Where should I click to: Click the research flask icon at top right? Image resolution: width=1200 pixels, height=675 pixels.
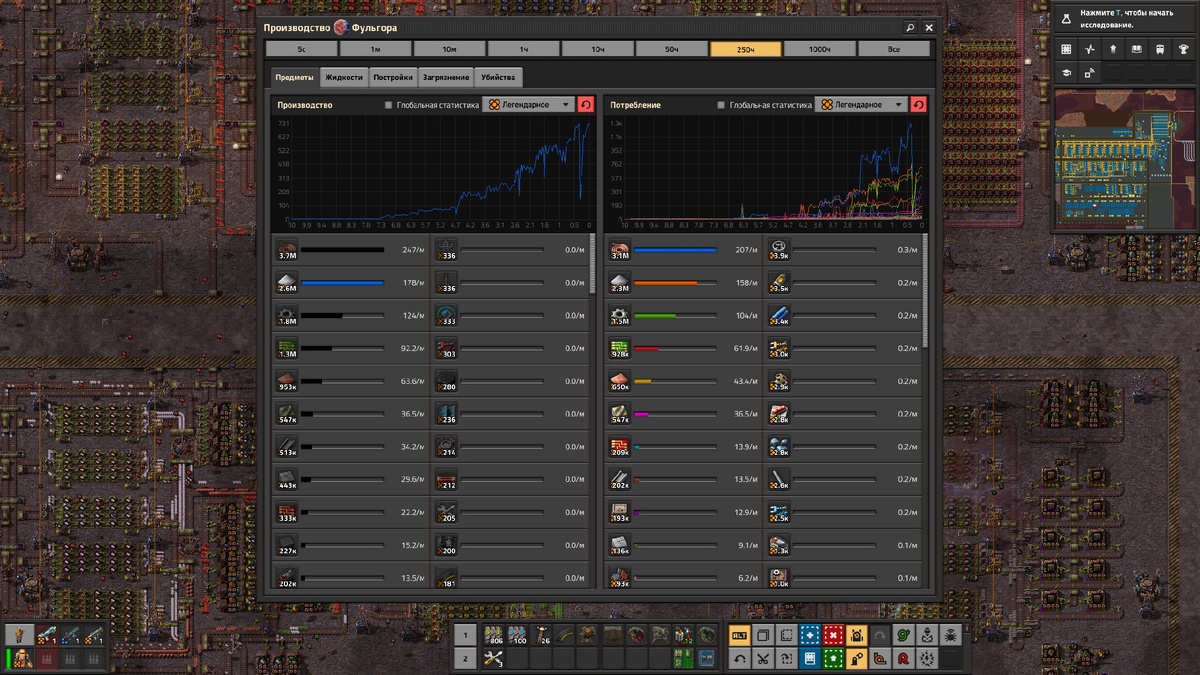[x=1067, y=18]
